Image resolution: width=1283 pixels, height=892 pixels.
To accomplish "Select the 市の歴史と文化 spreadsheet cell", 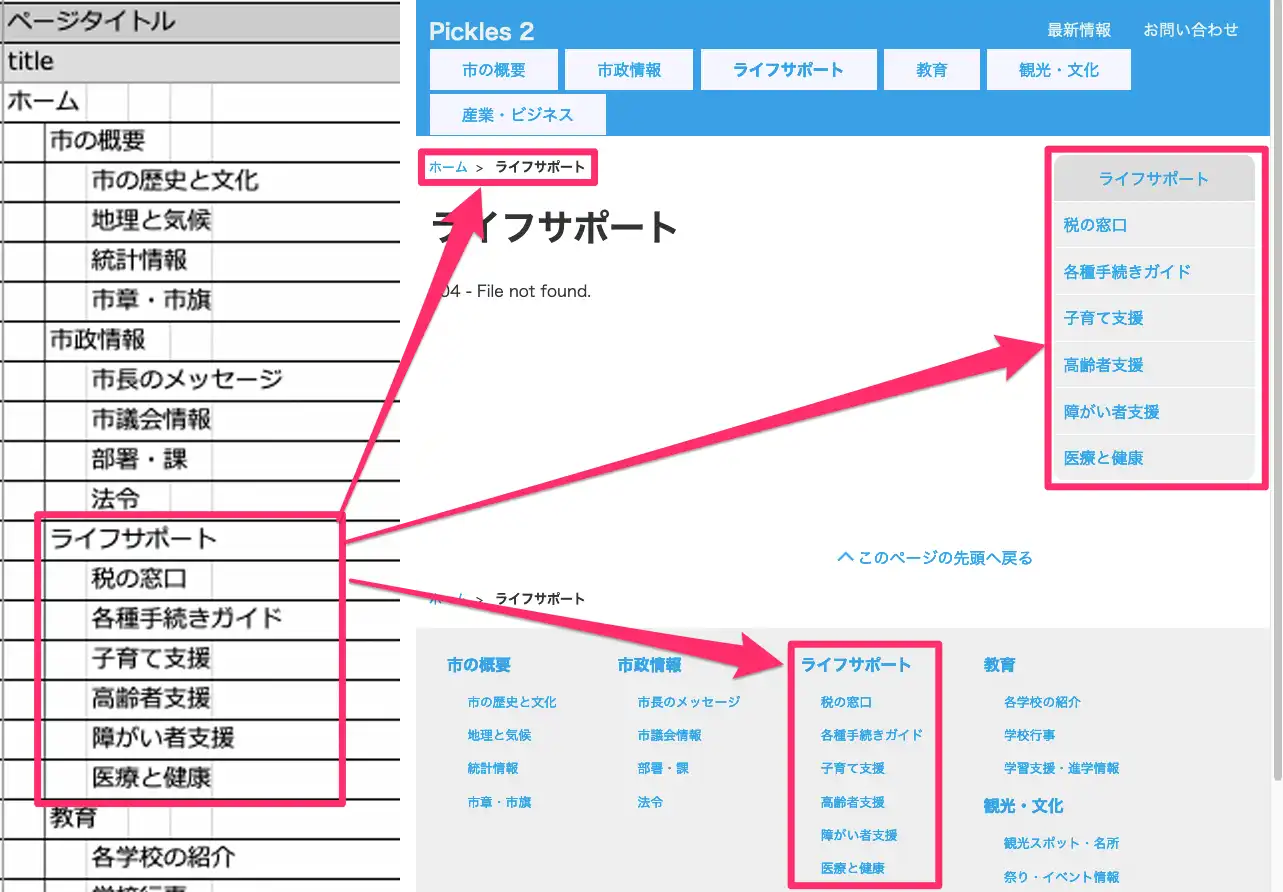I will click(175, 180).
